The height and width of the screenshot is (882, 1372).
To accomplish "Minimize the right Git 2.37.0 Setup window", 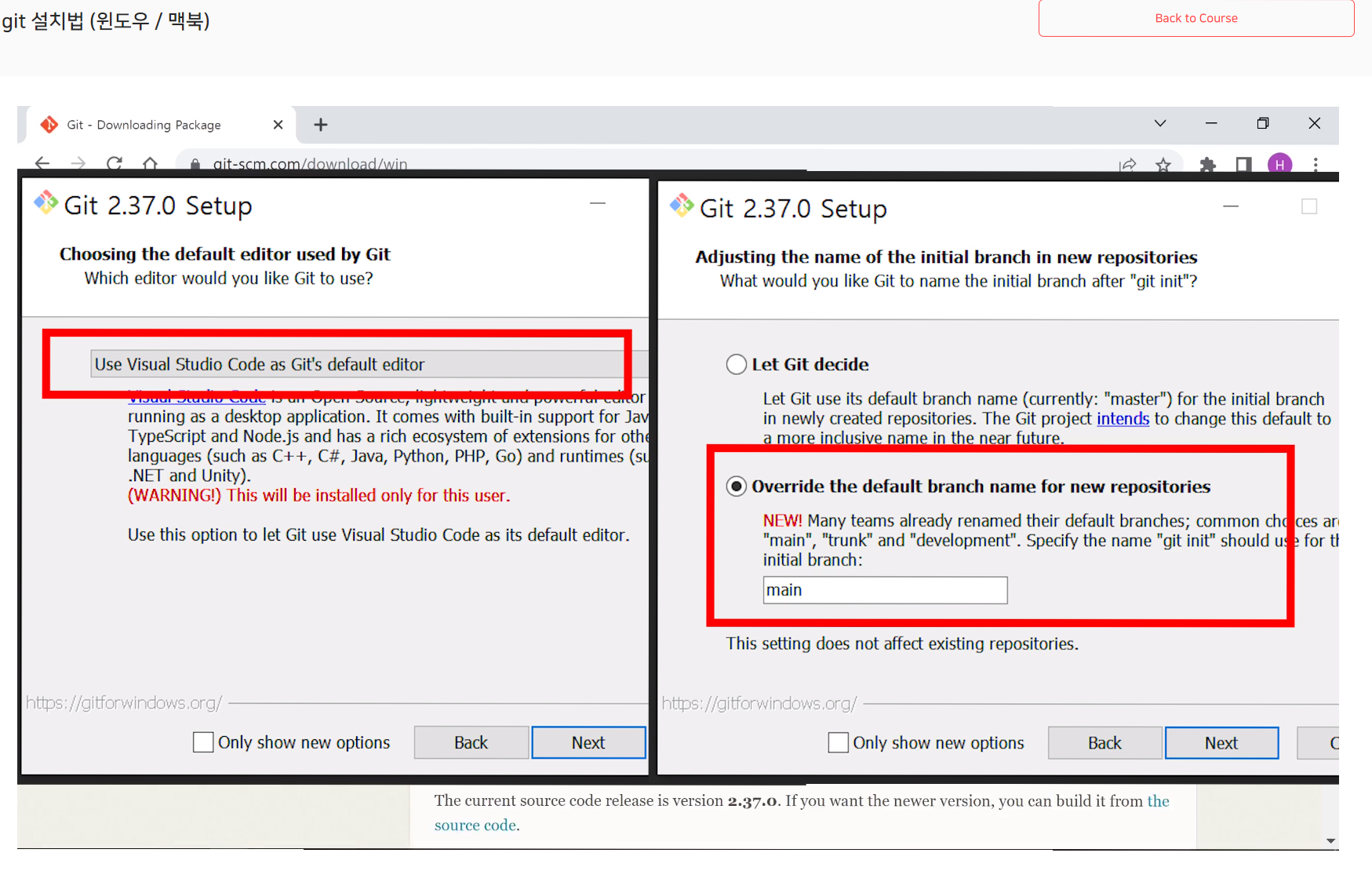I will pyautogui.click(x=1231, y=206).
